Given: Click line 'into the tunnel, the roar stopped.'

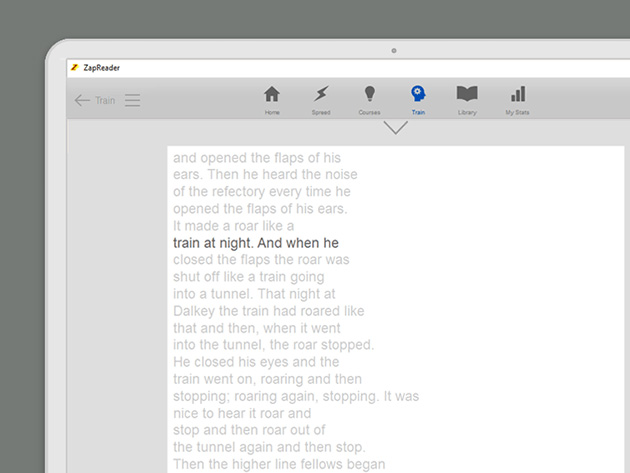Looking at the screenshot, I should tap(274, 345).
